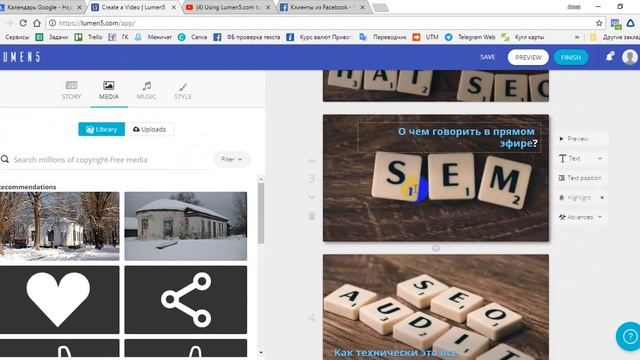
Task: Reload the page
Action: click(x=23, y=23)
